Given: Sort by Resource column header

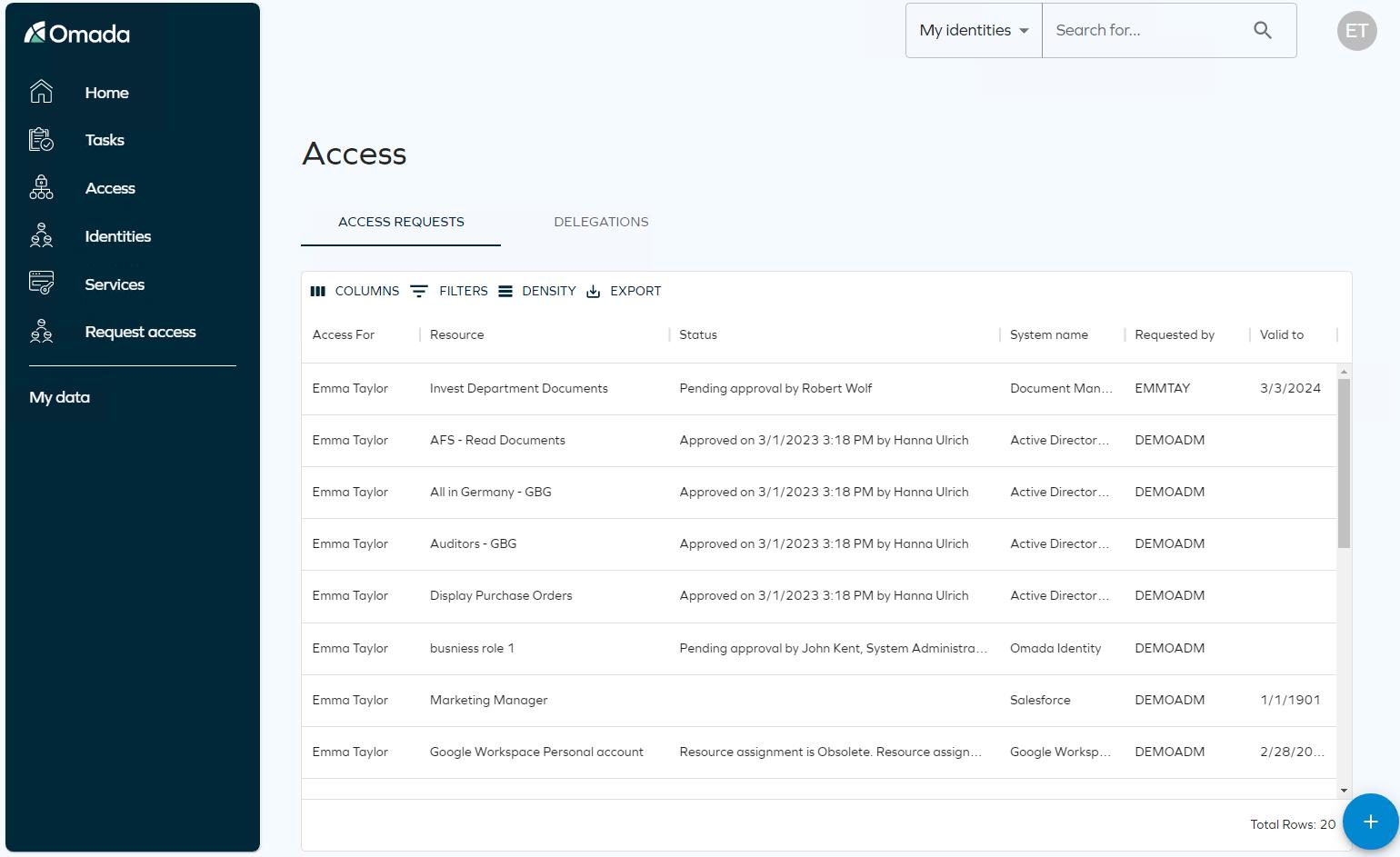Looking at the screenshot, I should click(x=456, y=334).
